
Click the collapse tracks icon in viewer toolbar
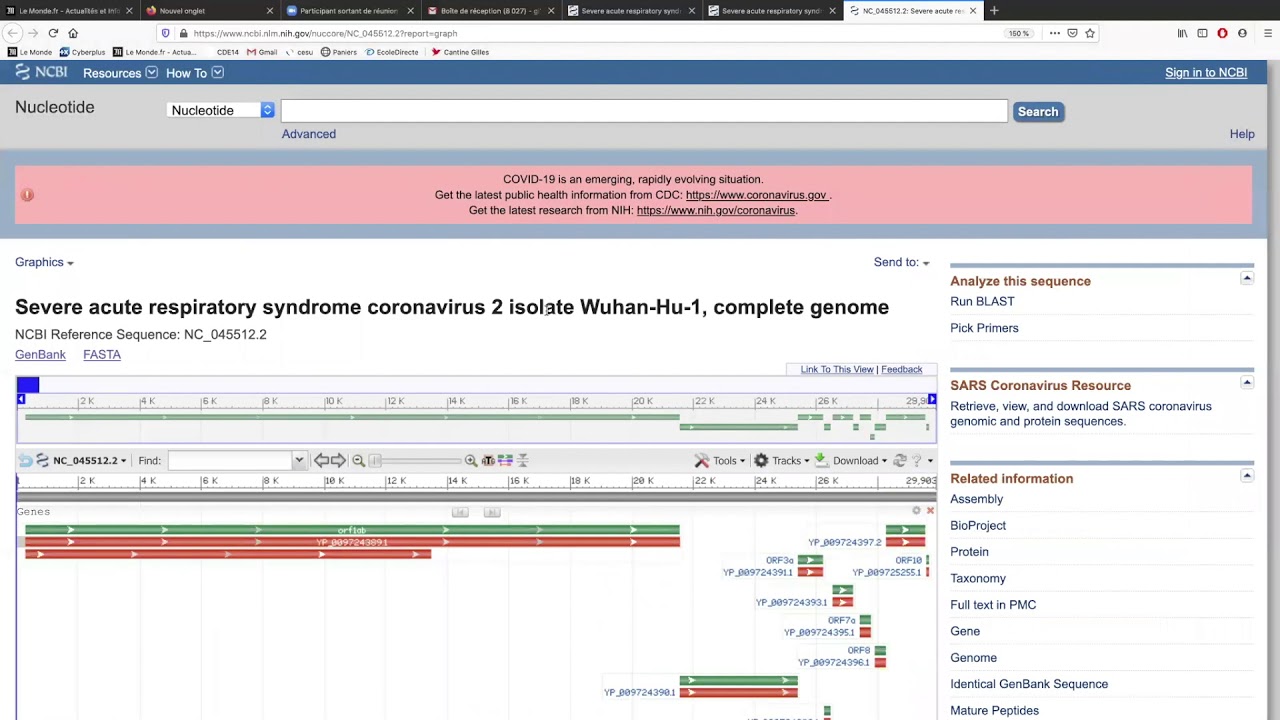click(x=522, y=460)
